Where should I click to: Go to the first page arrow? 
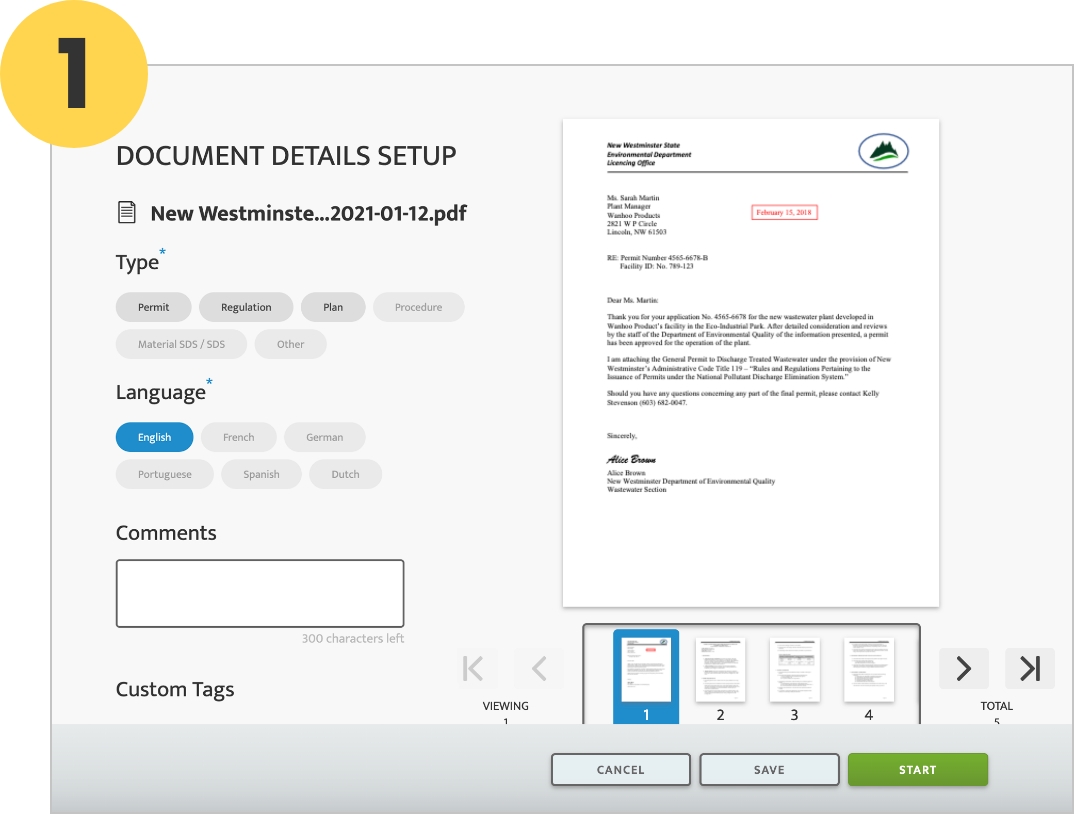coord(477,668)
